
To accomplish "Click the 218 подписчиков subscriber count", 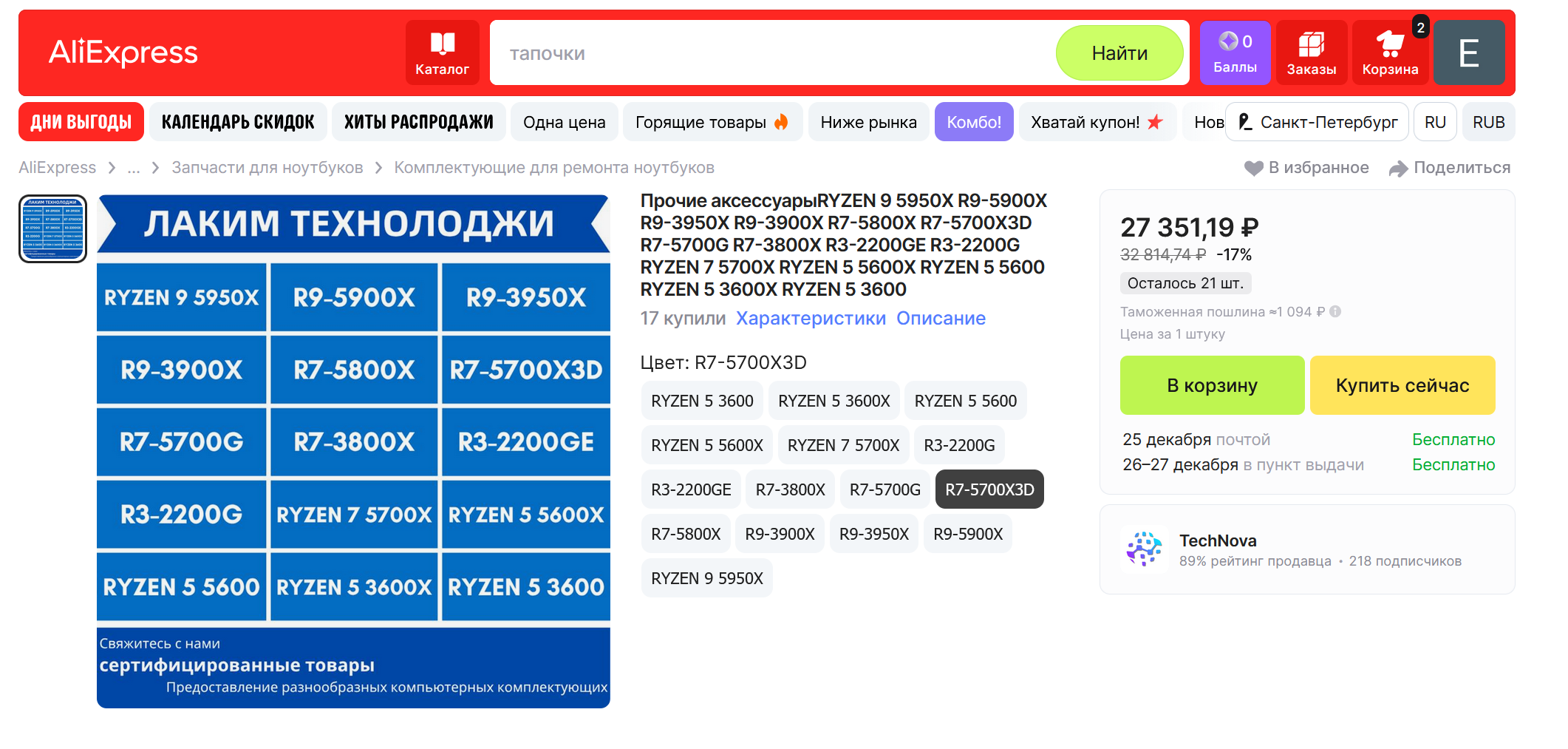I will [x=1405, y=561].
